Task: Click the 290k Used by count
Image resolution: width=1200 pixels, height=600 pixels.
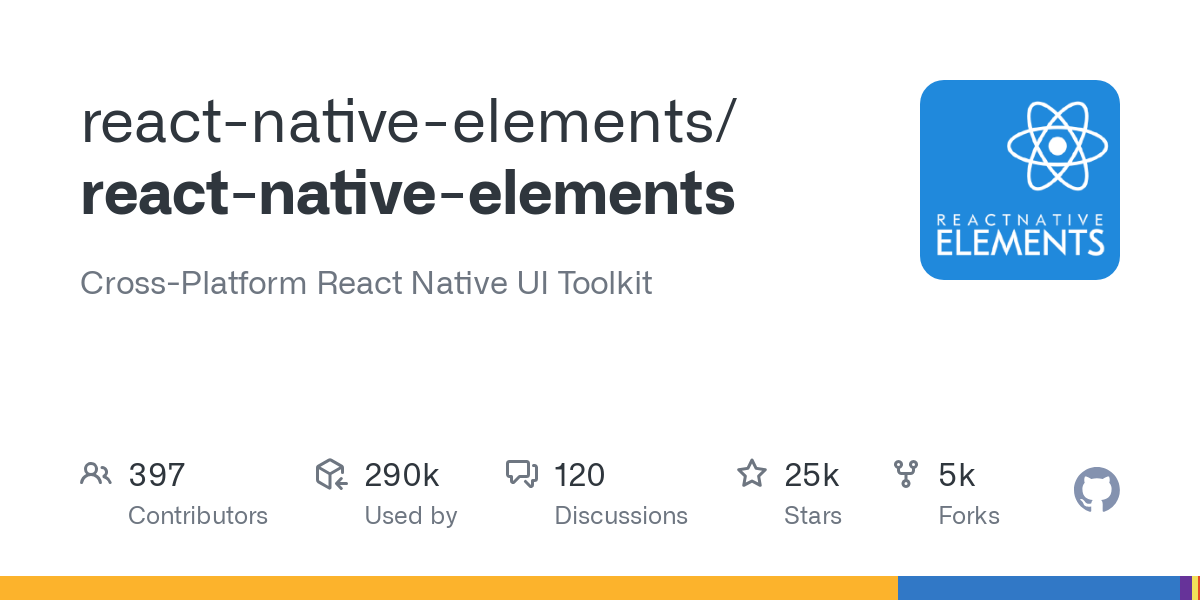Action: [402, 475]
